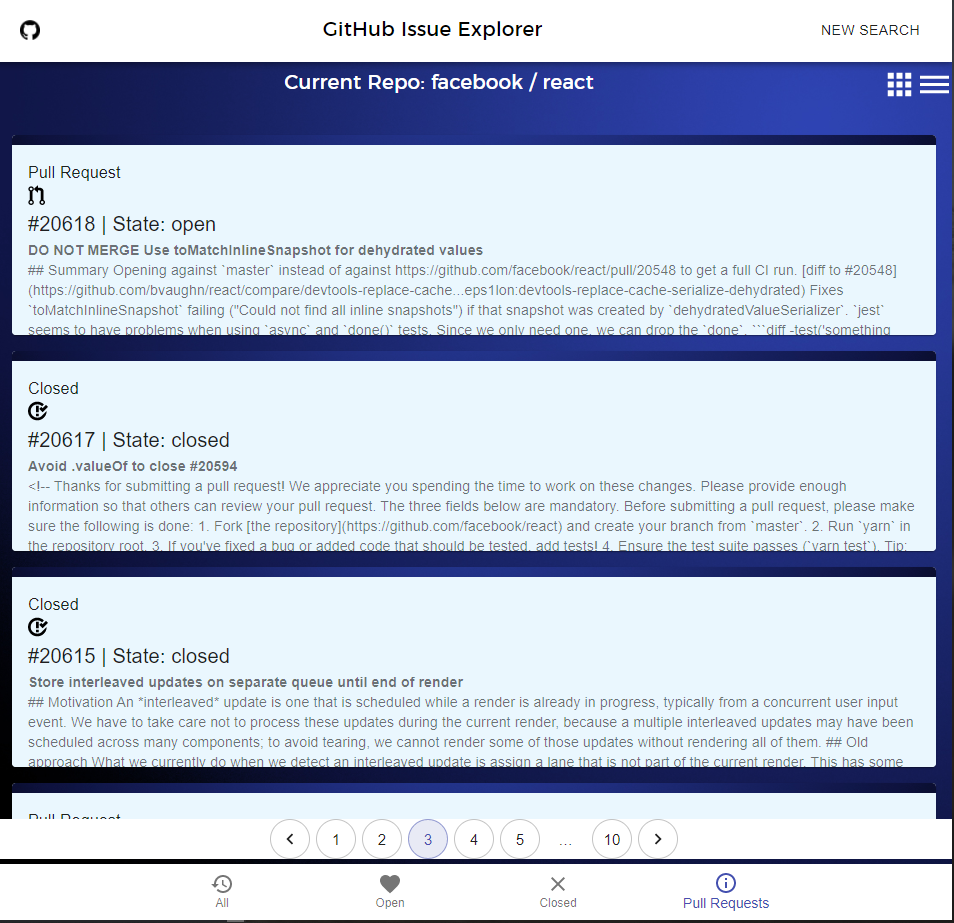Viewport: 954px width, 923px height.
Task: Go to page 5
Action: (520, 839)
